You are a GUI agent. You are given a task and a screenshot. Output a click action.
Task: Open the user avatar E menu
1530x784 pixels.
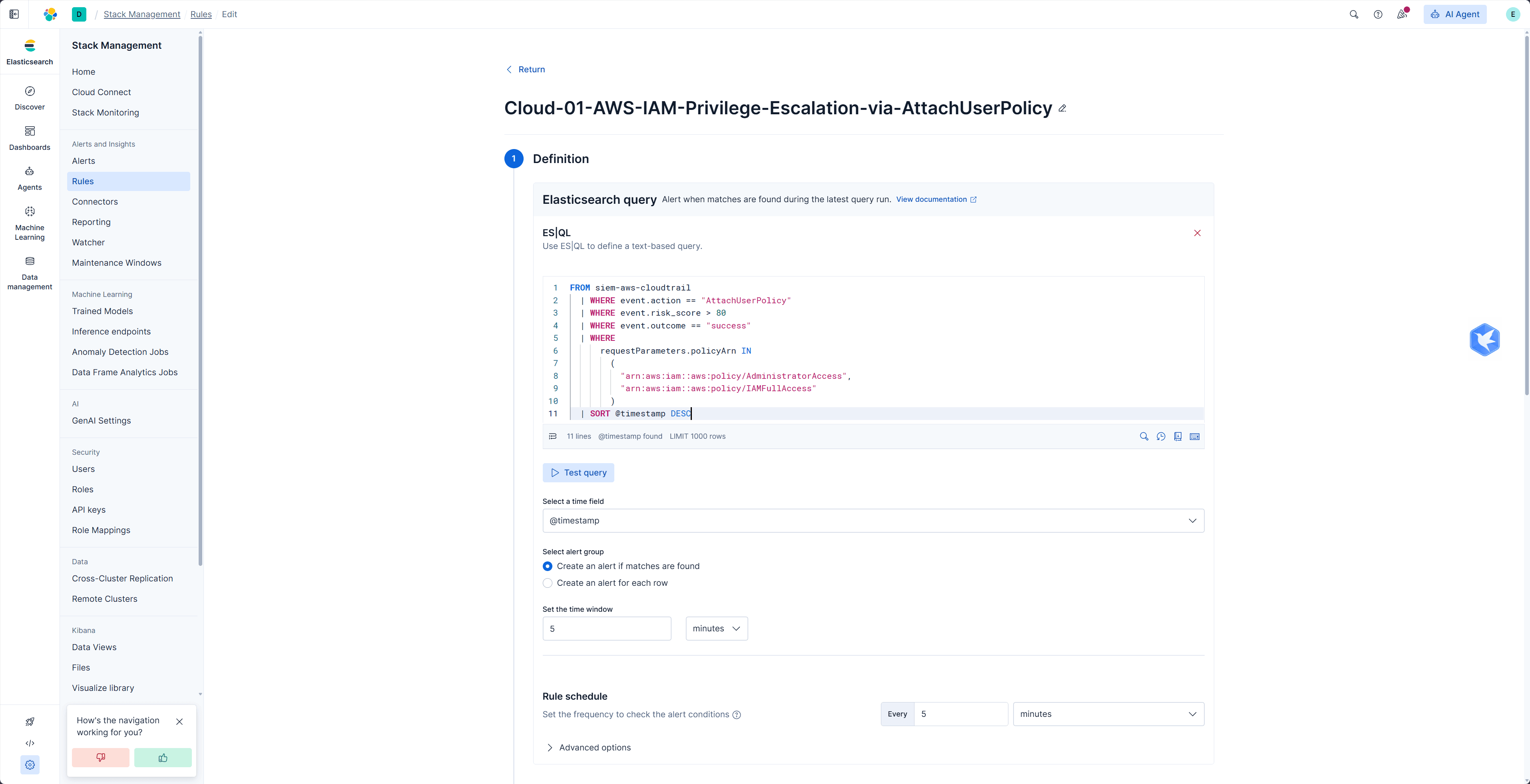pyautogui.click(x=1513, y=14)
